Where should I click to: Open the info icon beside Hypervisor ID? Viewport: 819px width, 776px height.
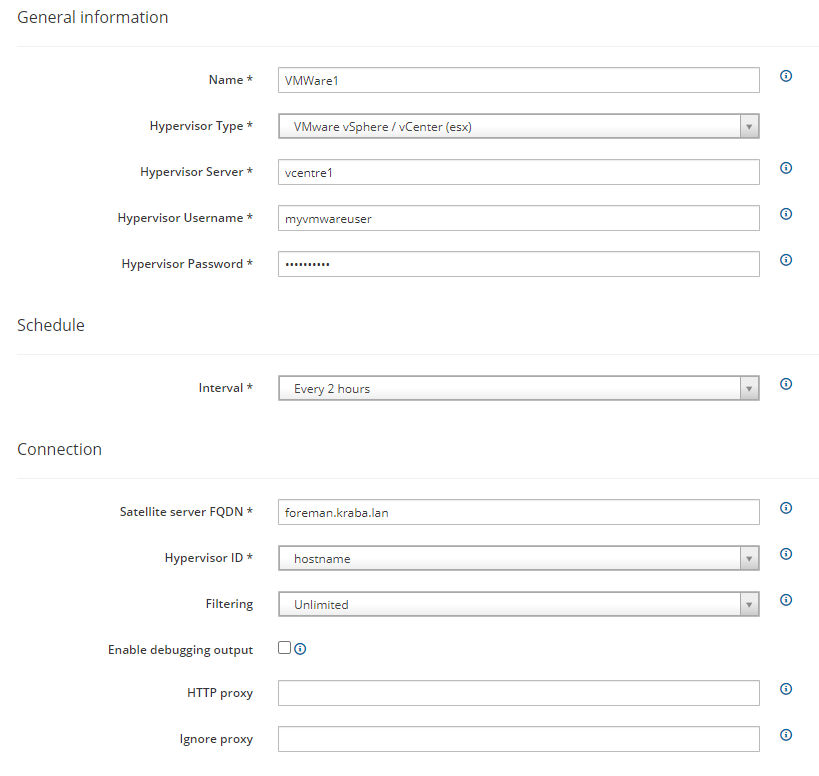786,554
